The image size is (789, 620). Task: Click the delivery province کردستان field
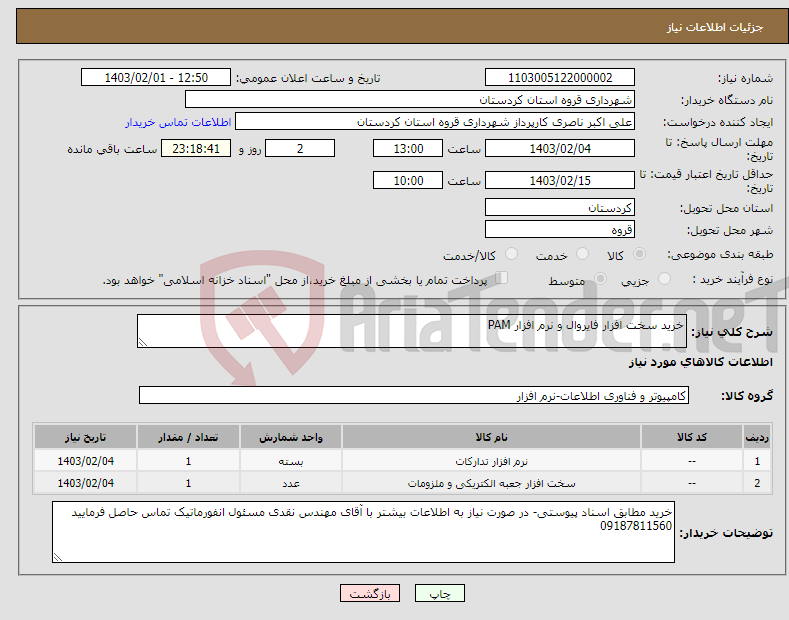point(560,207)
